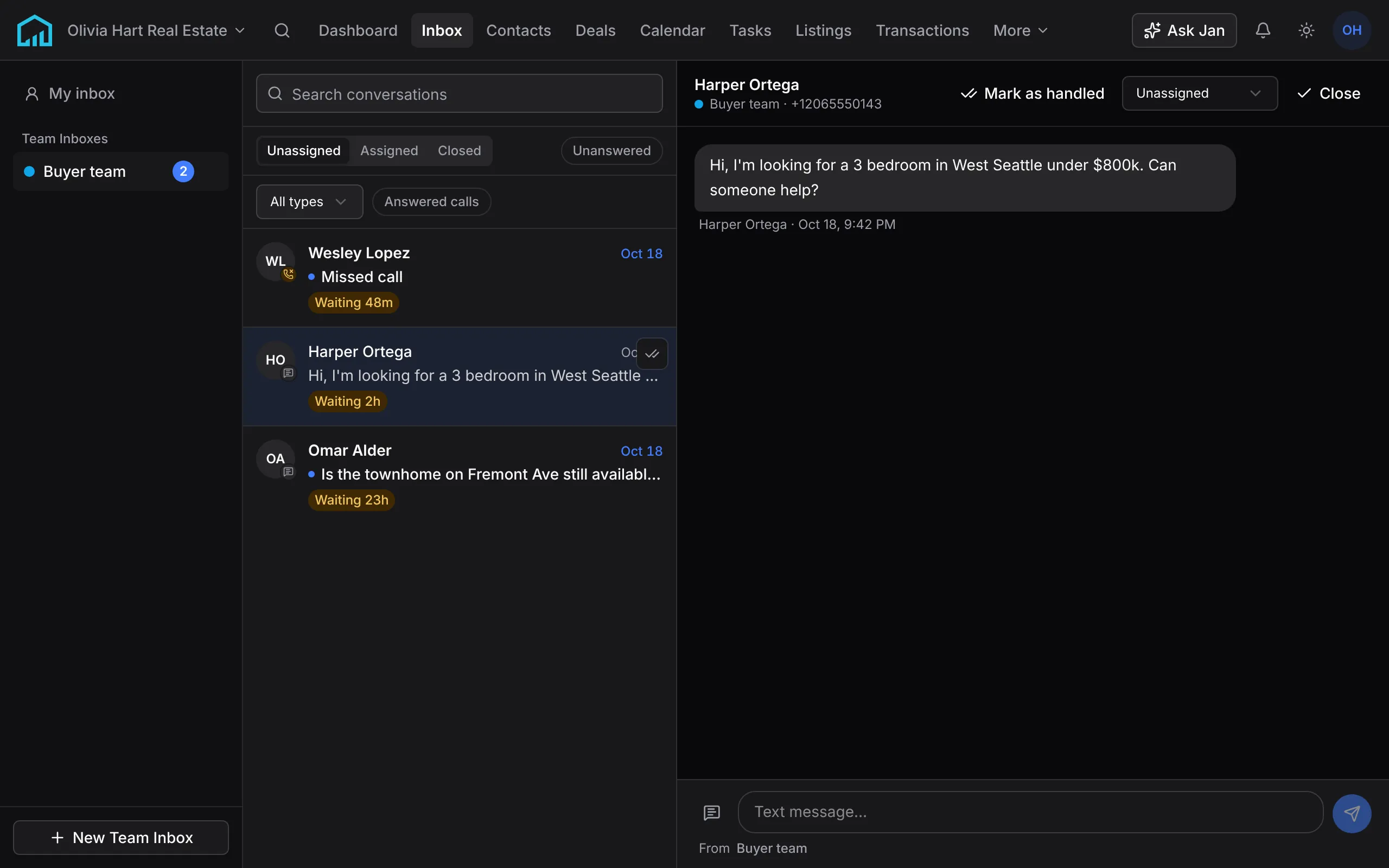This screenshot has height=868, width=1389.
Task: Open Wesley Lopez missed call conversation
Action: tap(459, 278)
